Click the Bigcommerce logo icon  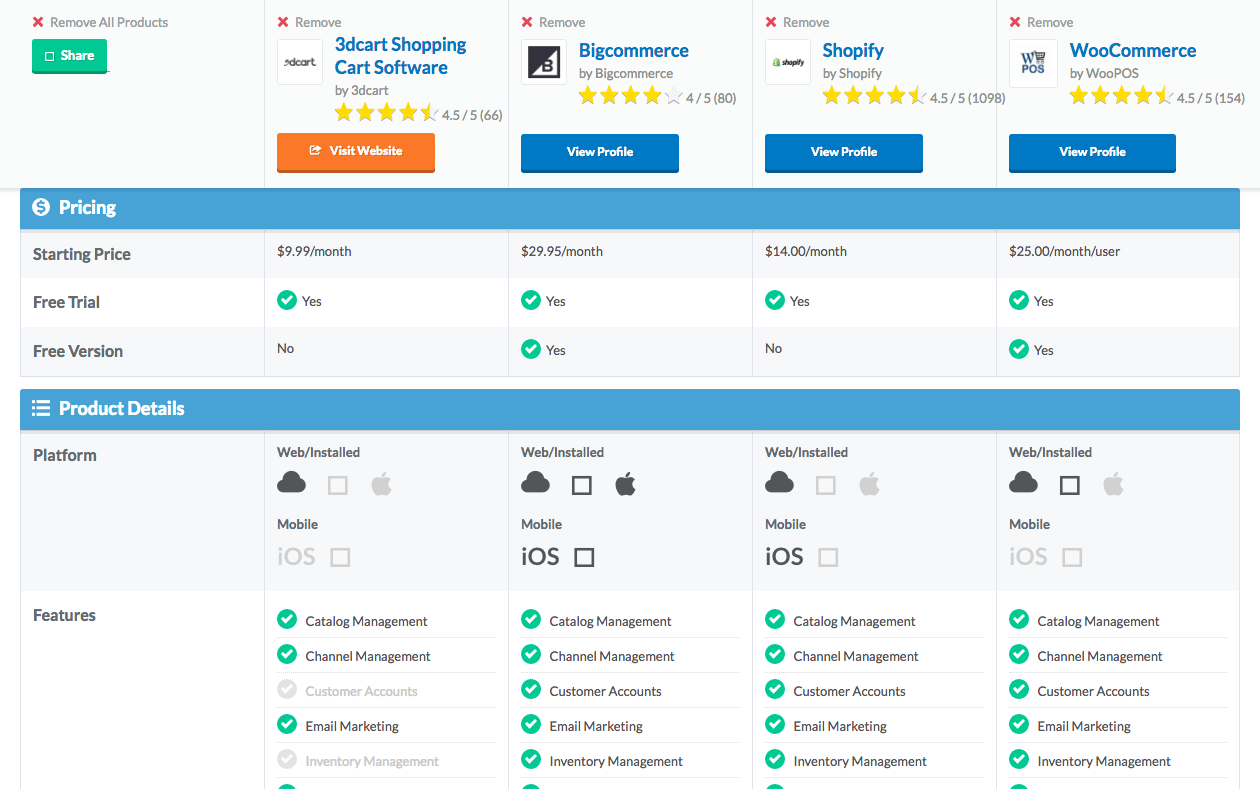pos(543,61)
